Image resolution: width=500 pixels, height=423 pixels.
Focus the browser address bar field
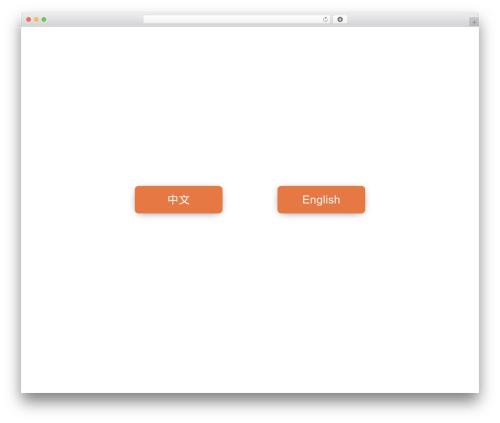237,19
